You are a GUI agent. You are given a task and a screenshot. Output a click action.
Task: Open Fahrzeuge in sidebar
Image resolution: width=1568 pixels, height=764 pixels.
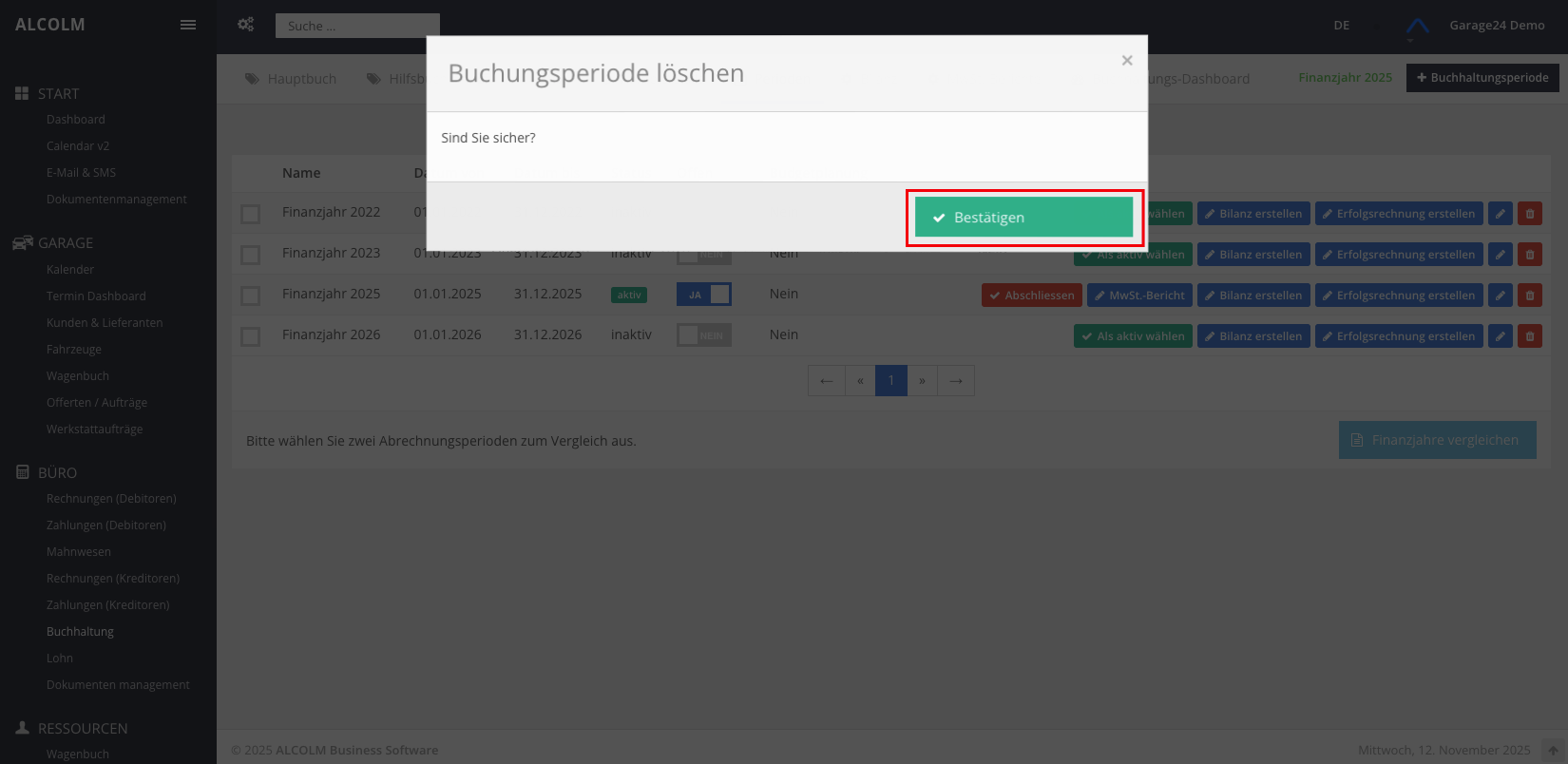click(x=74, y=350)
